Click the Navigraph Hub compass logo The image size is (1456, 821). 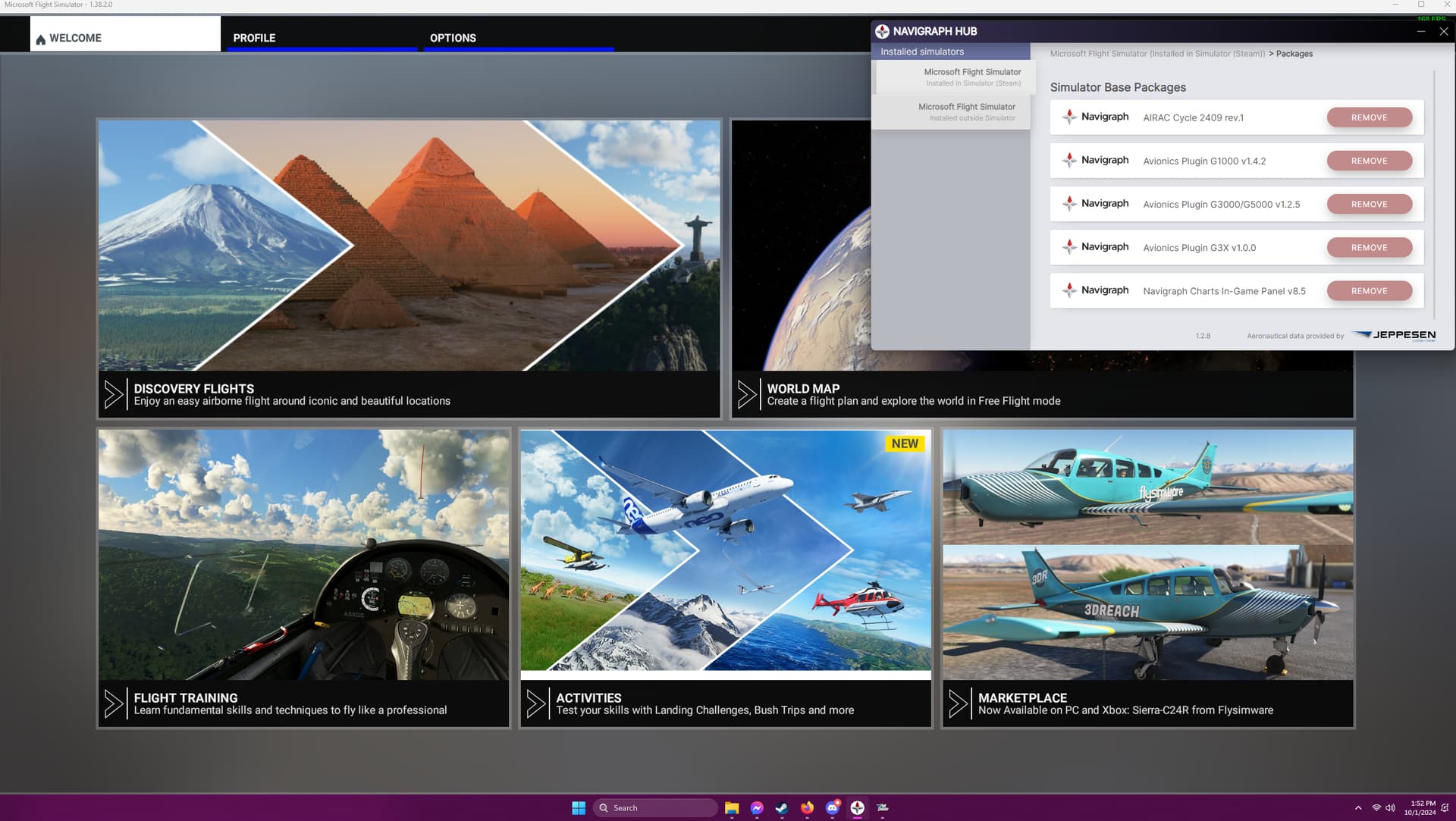882,31
